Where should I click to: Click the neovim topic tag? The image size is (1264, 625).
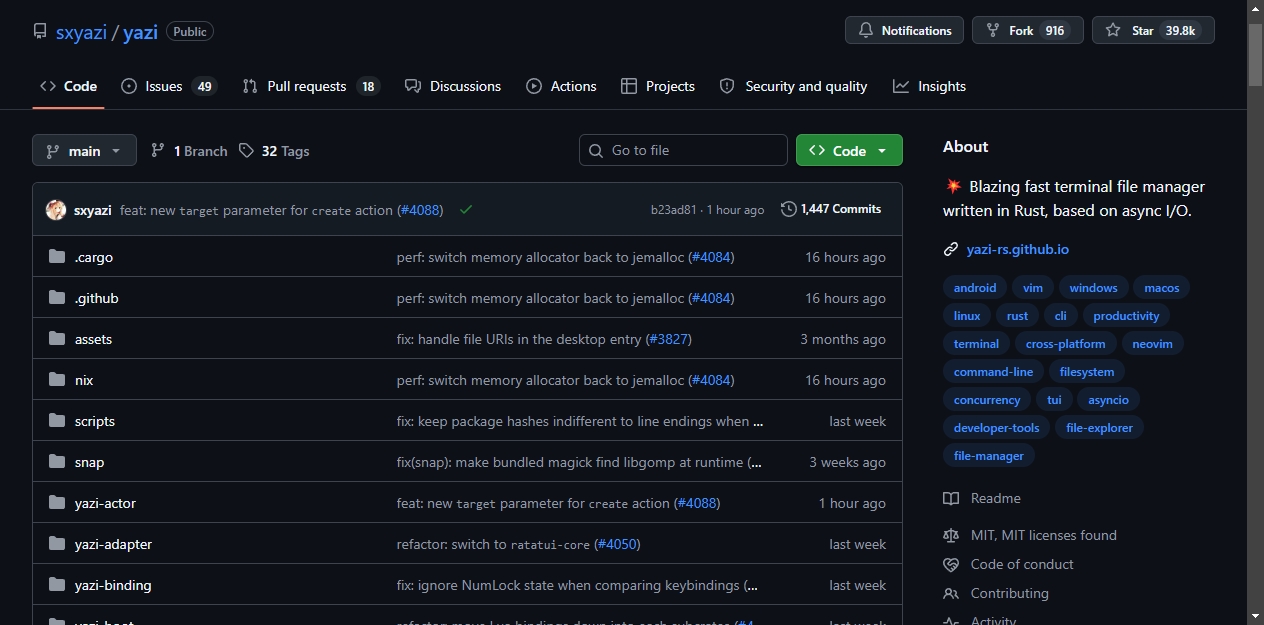(1152, 344)
